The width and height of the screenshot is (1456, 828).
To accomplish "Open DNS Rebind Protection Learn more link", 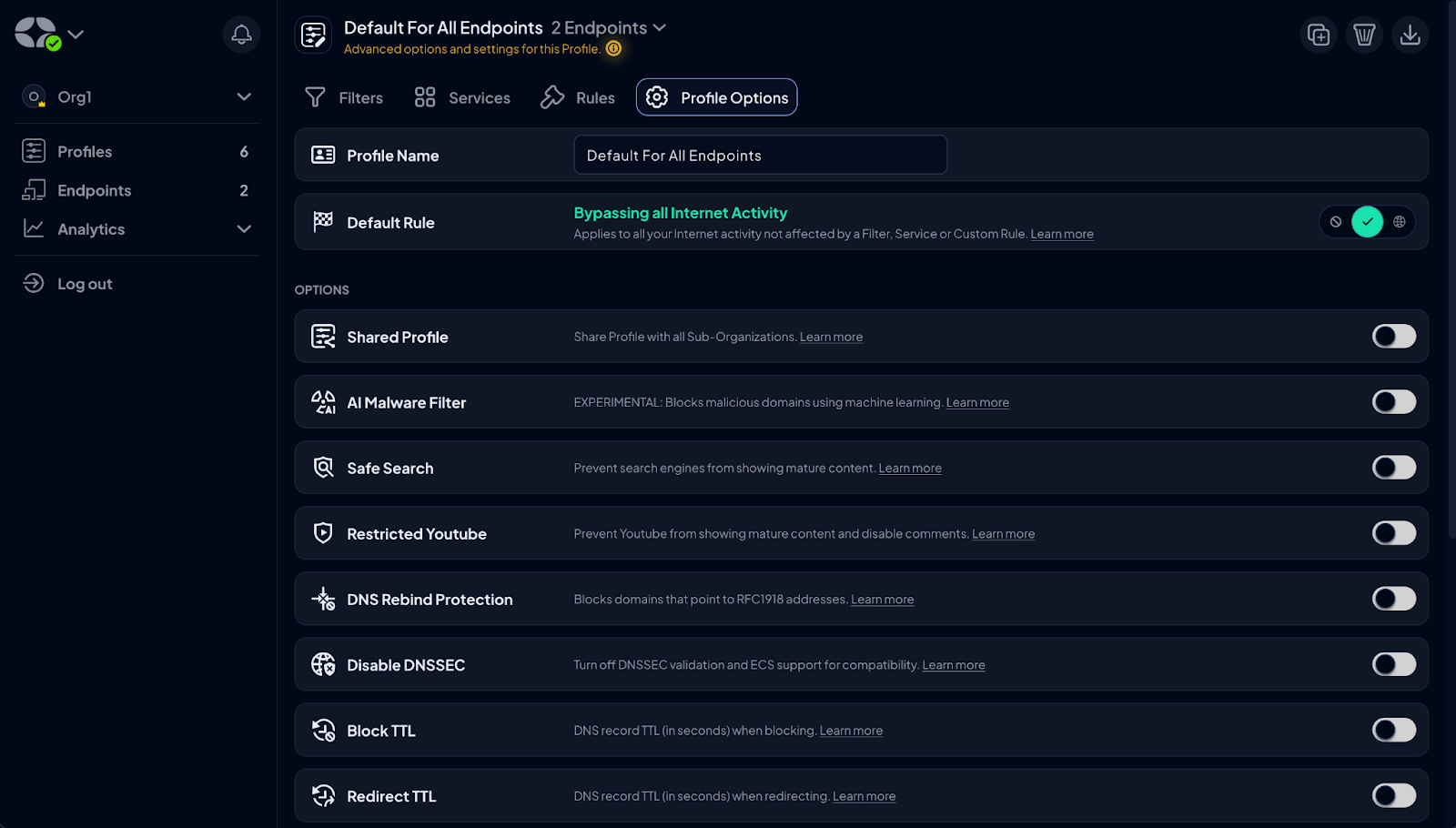I will 882,599.
